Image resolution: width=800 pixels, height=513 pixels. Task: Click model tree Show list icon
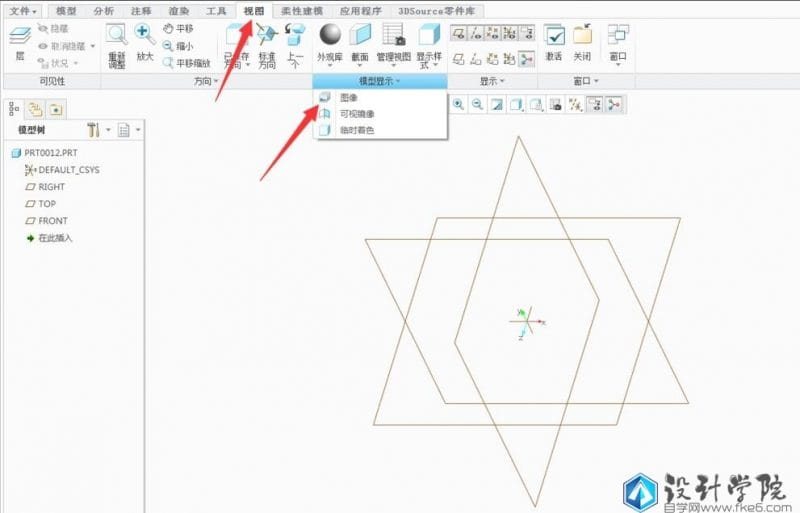(123, 130)
